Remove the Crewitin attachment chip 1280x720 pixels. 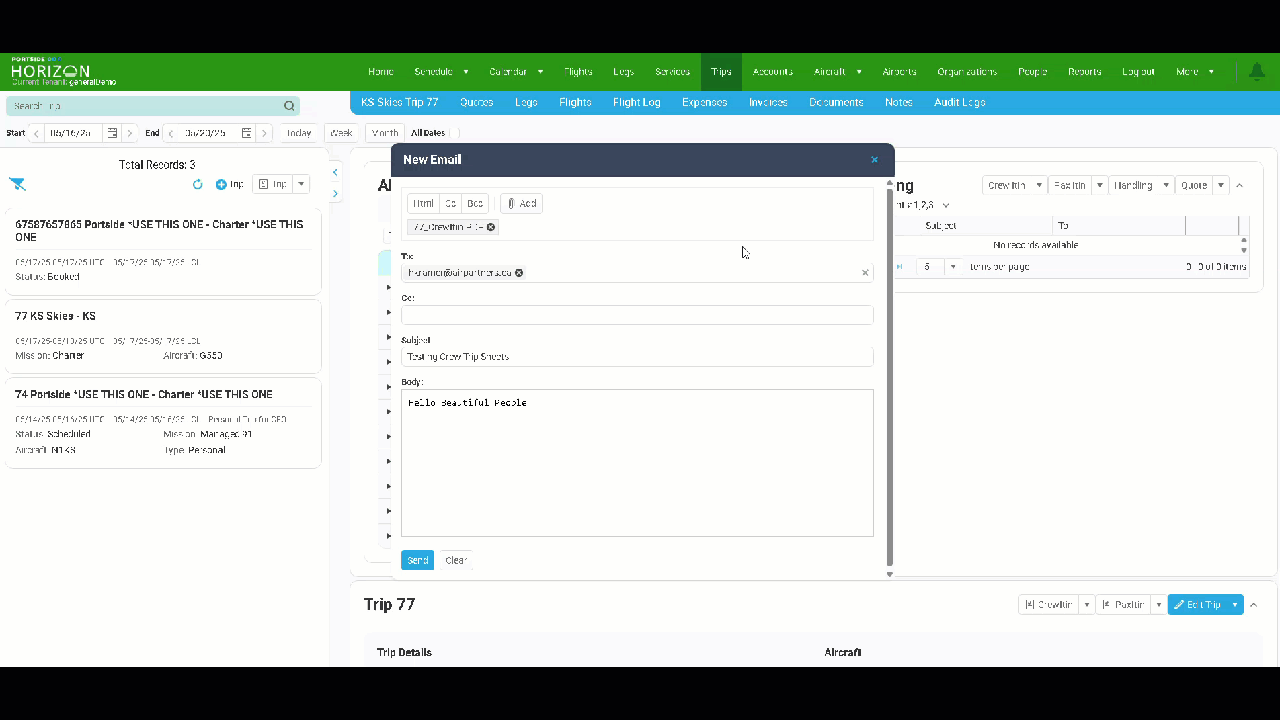pyautogui.click(x=491, y=227)
